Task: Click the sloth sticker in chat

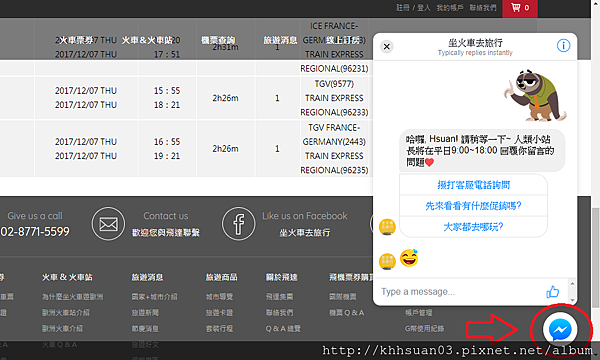Action: coord(534,95)
